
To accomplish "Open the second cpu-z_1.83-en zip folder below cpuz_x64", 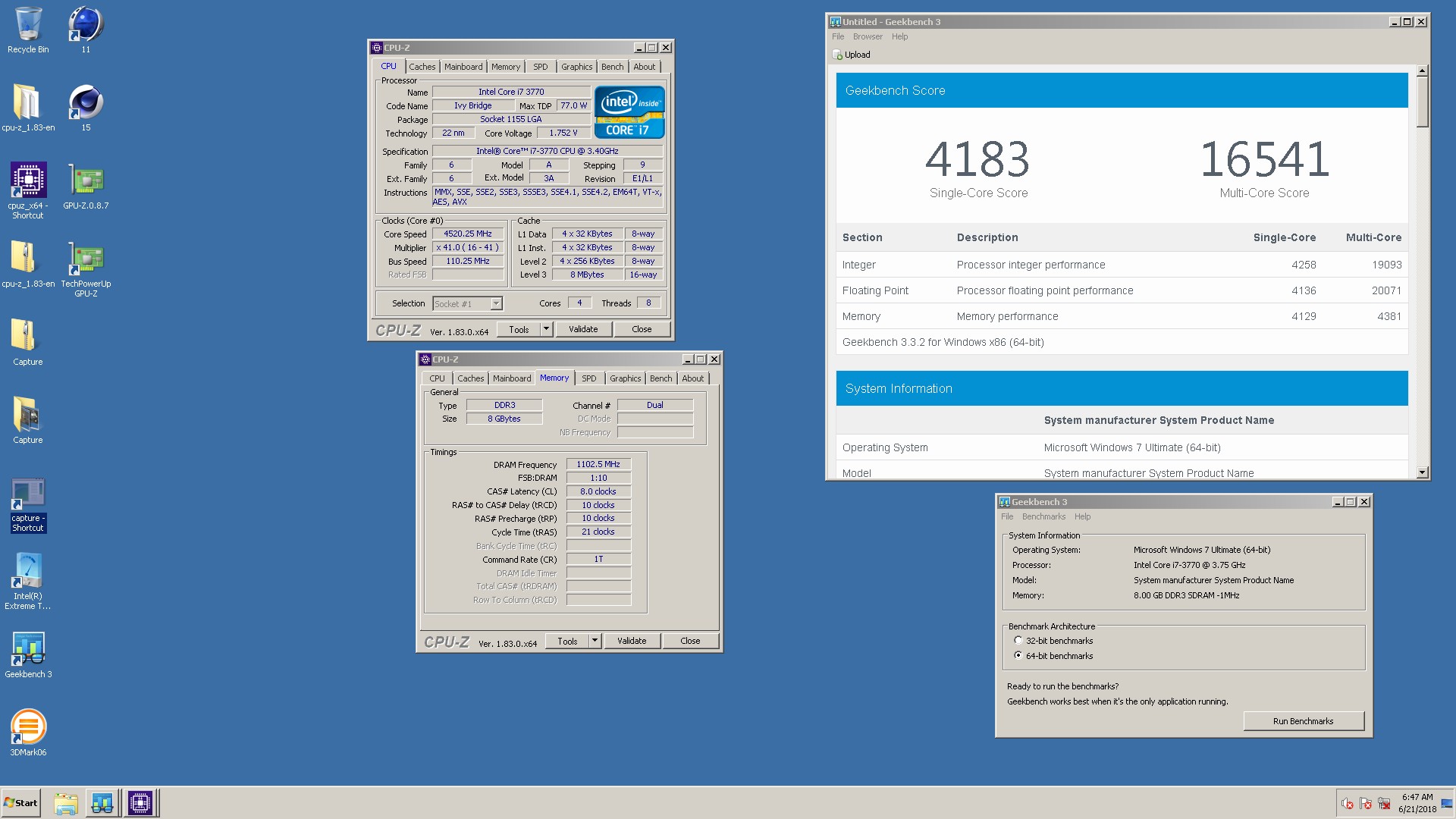I will [28, 264].
